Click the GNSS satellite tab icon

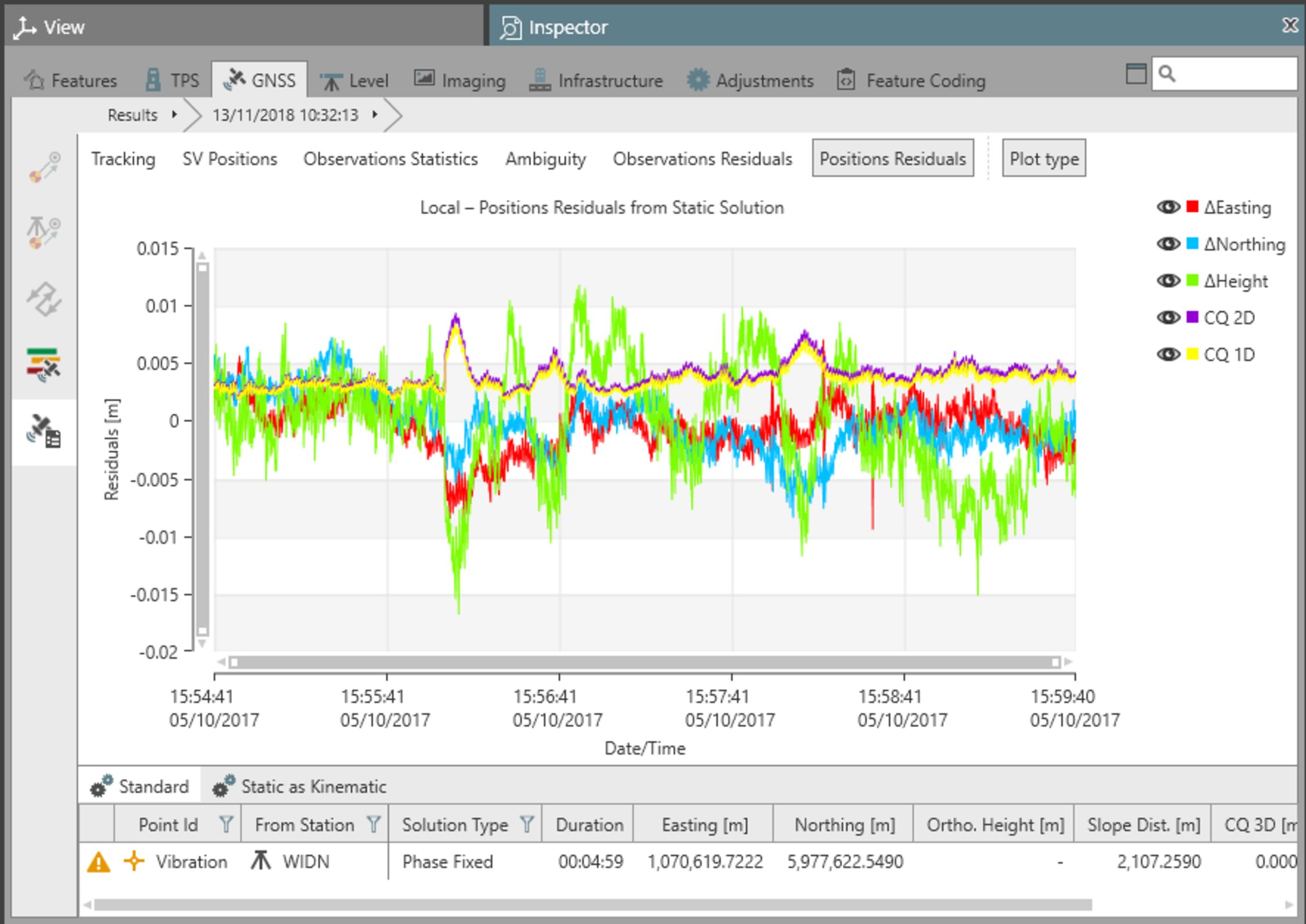[x=234, y=79]
